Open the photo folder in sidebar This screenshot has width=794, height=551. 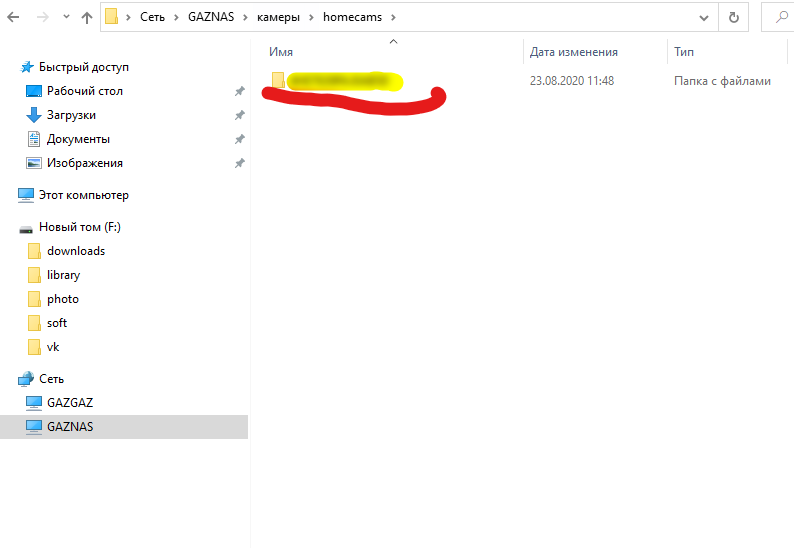(x=63, y=299)
